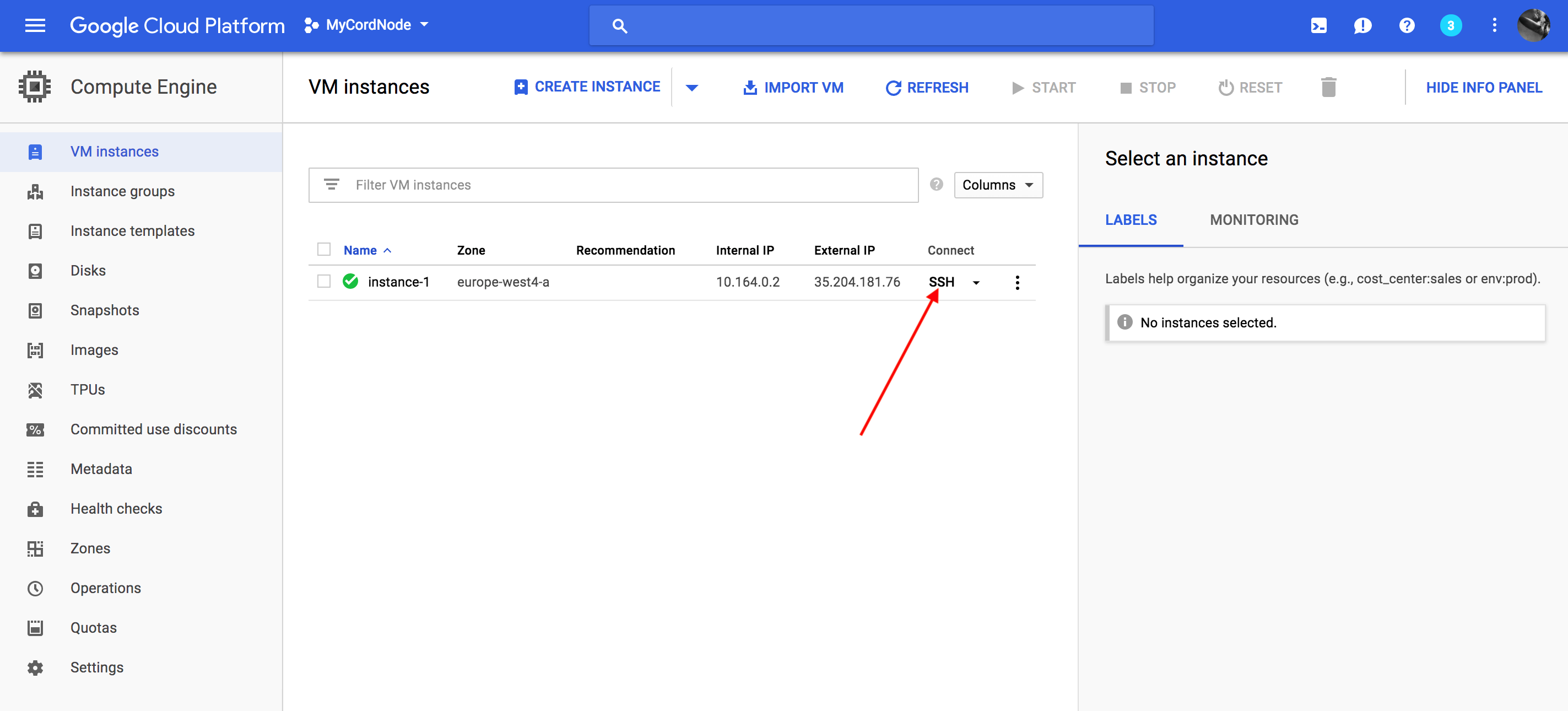1568x711 pixels.
Task: Click the Snapshots sidebar icon
Action: coord(35,310)
